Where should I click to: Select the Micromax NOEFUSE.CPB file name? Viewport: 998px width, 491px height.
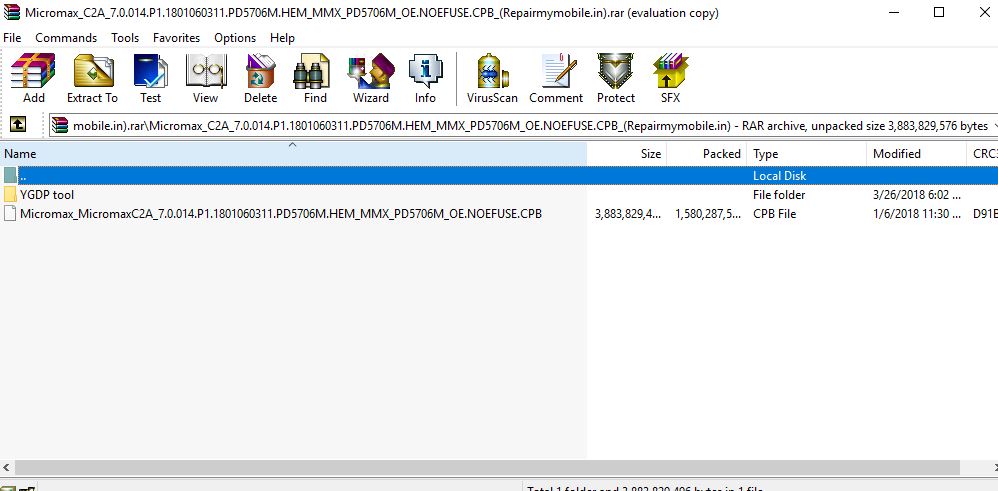pos(281,213)
